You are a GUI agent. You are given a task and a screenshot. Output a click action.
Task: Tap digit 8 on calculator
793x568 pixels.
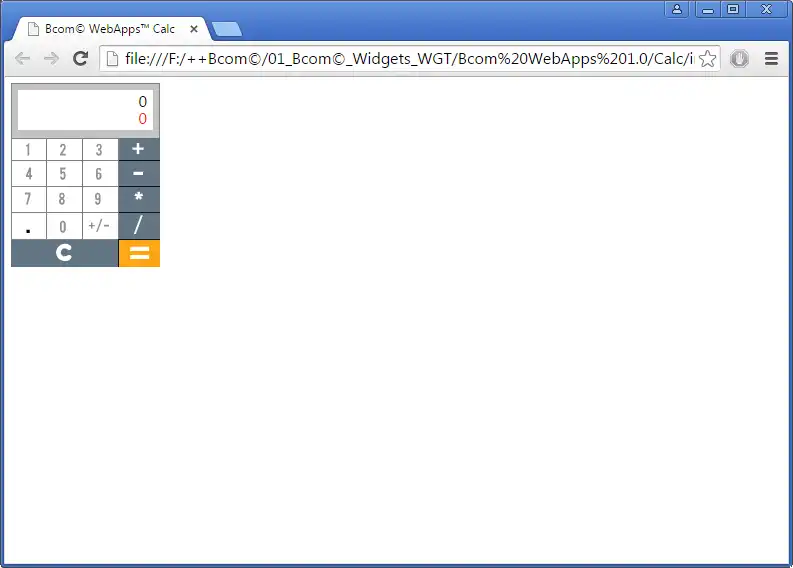64,199
